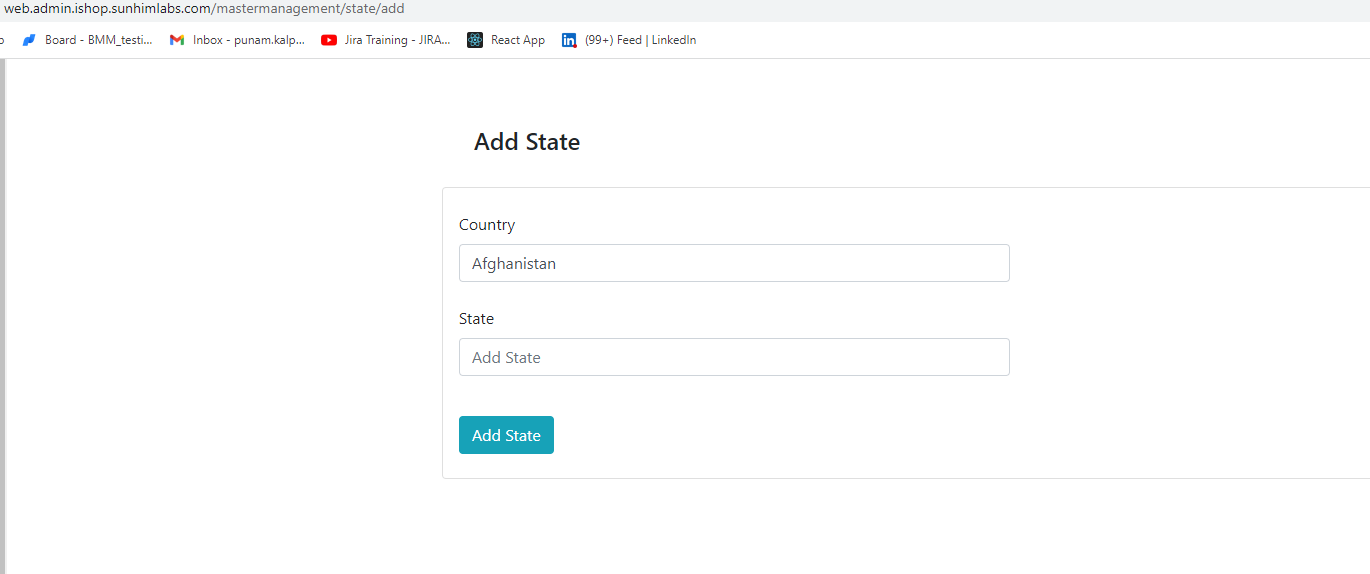Click the teal Add State button
The height and width of the screenshot is (574, 1370).
506,435
